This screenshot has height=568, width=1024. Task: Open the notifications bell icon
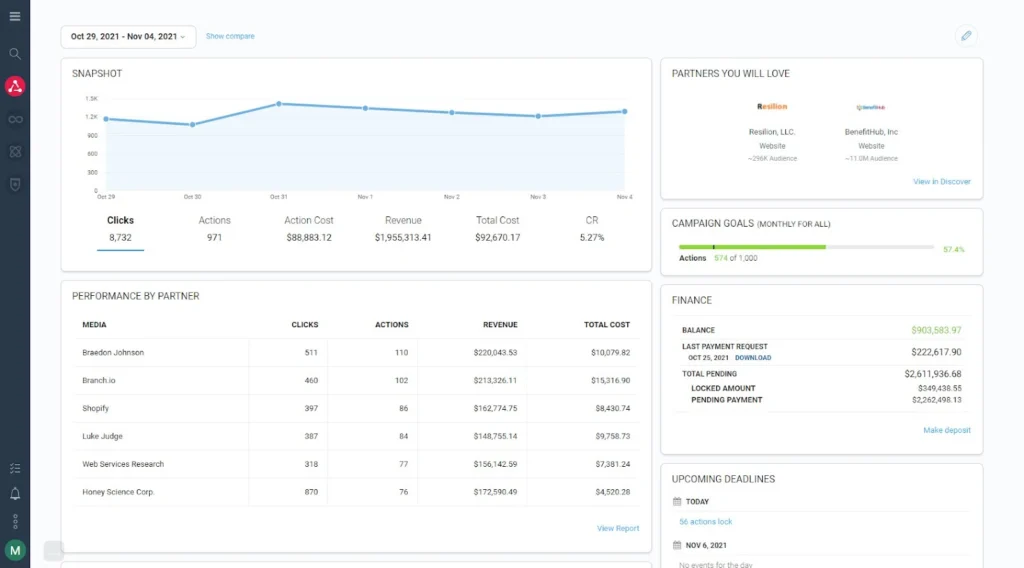click(x=15, y=494)
